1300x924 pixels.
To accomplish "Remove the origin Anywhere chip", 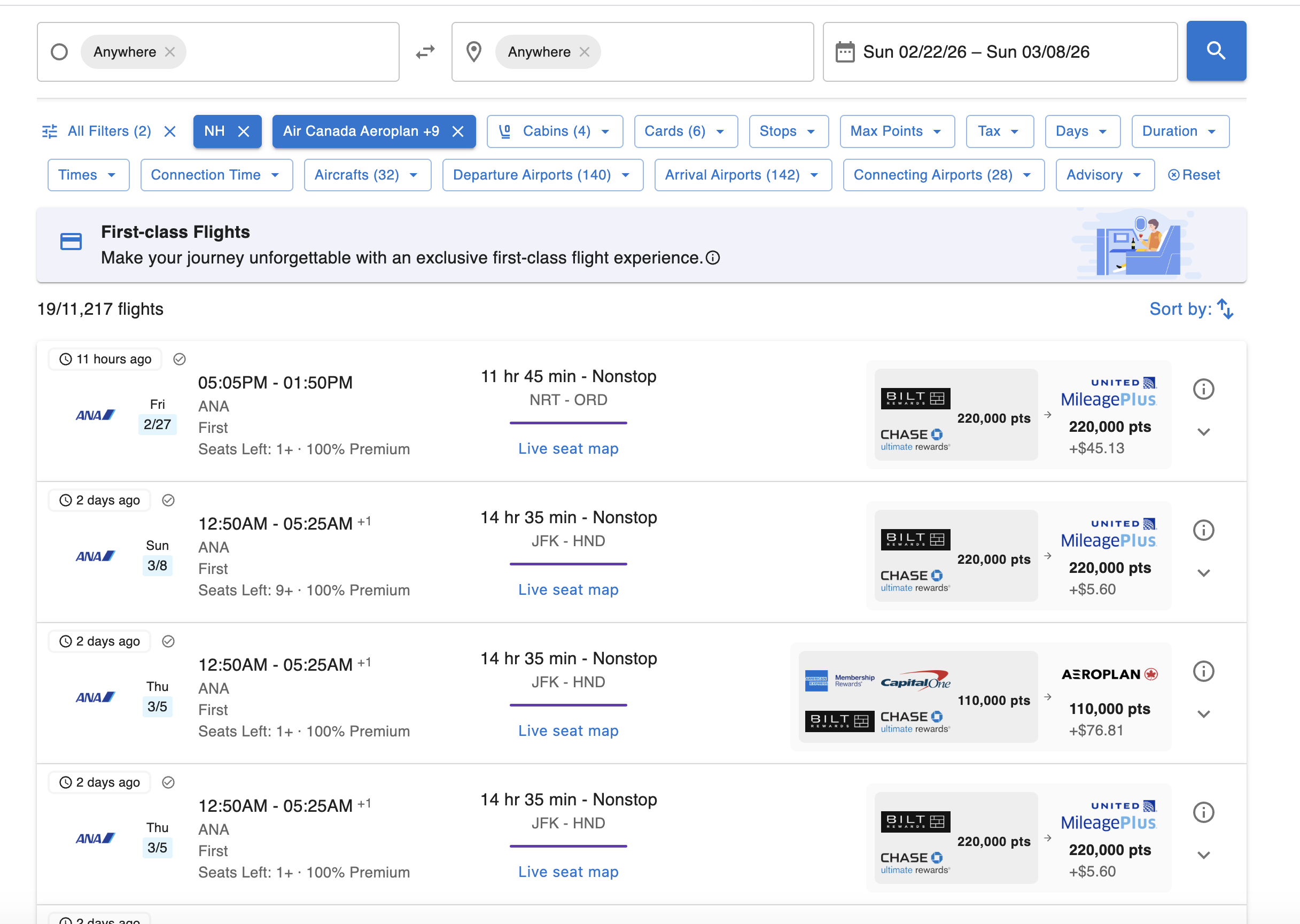I will [170, 52].
